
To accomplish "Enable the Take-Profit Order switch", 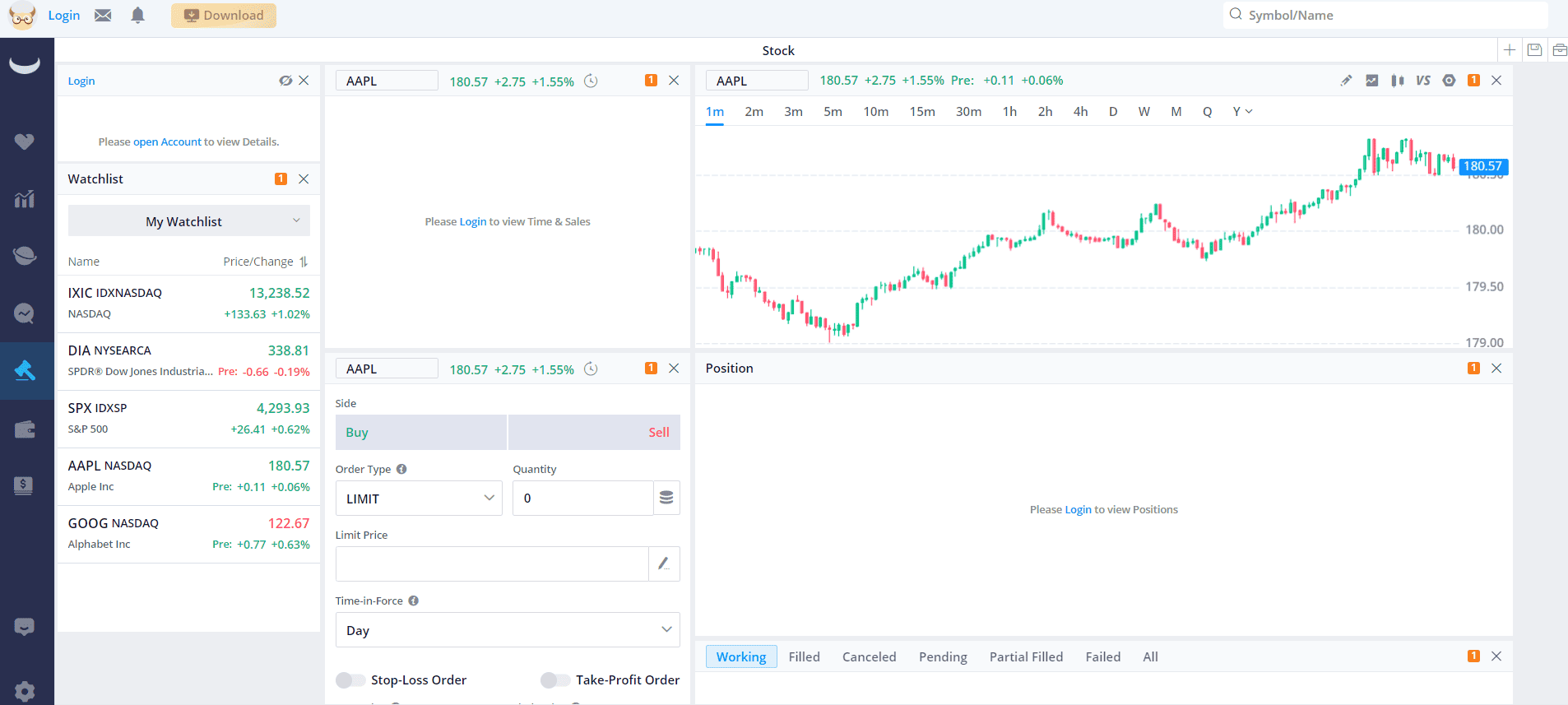I will (x=555, y=679).
